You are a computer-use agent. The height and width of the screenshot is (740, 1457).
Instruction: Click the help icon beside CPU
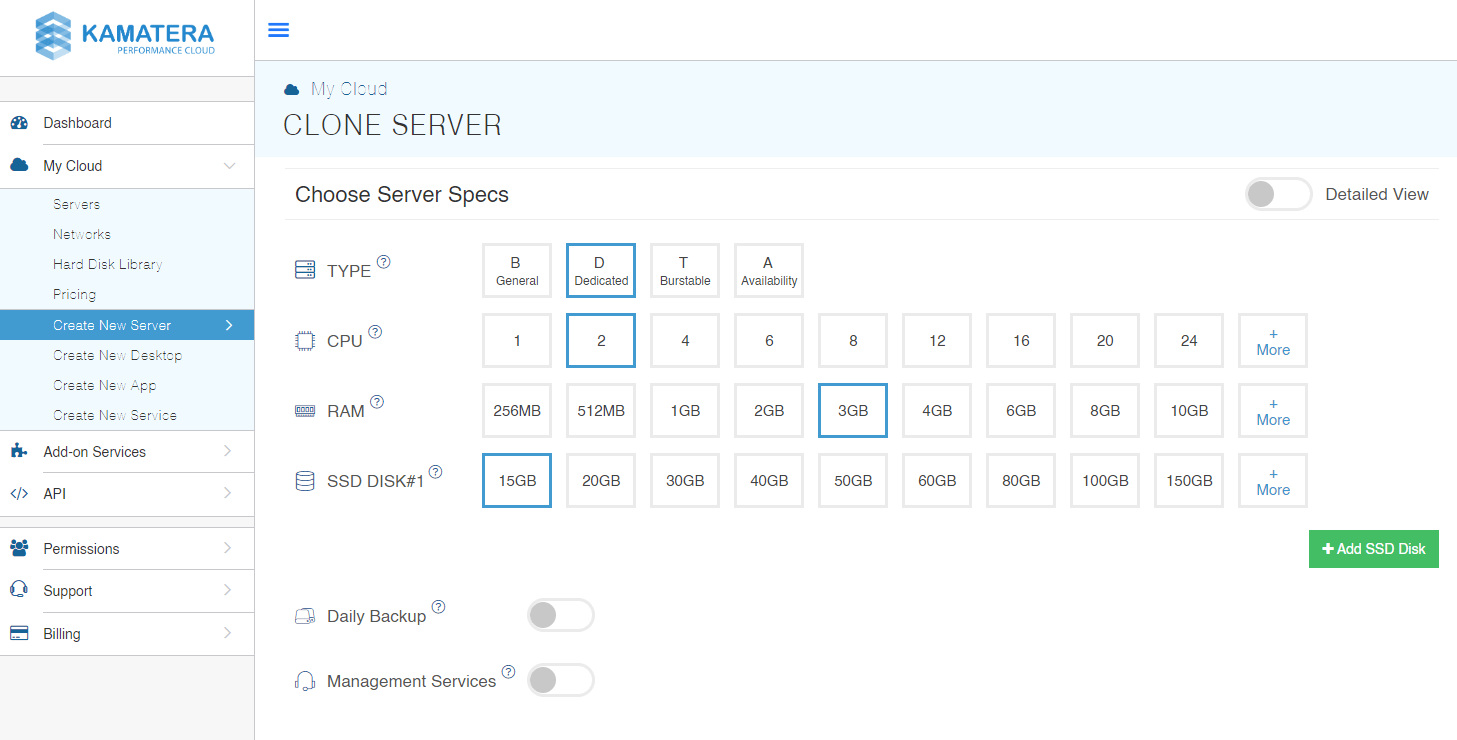tap(375, 332)
